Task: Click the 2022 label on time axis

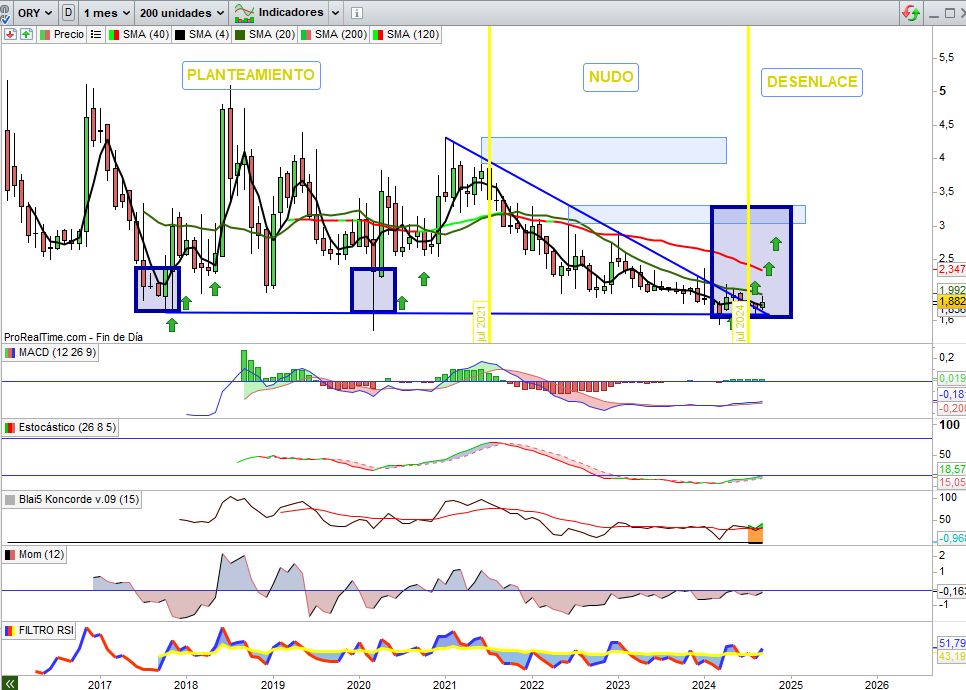Action: [x=532, y=684]
